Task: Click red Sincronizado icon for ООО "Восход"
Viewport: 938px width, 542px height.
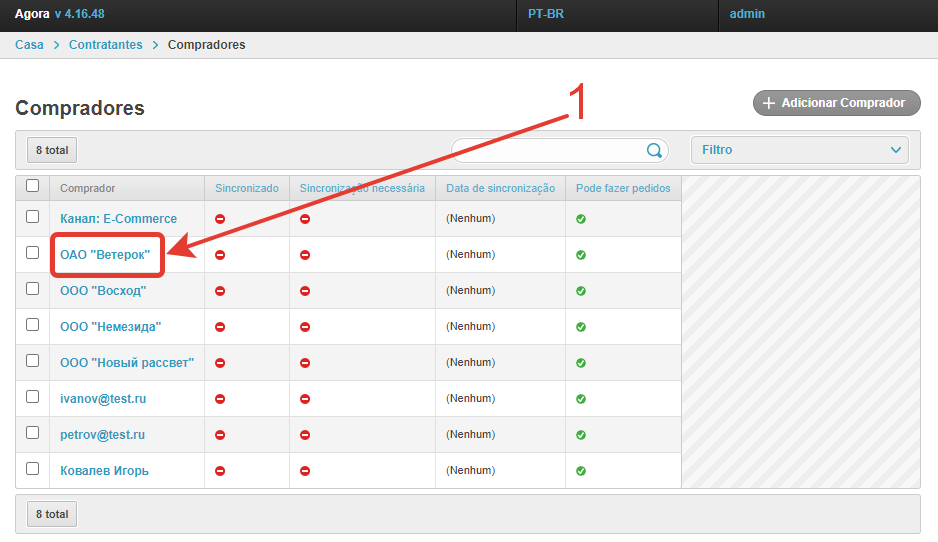Action: point(220,291)
